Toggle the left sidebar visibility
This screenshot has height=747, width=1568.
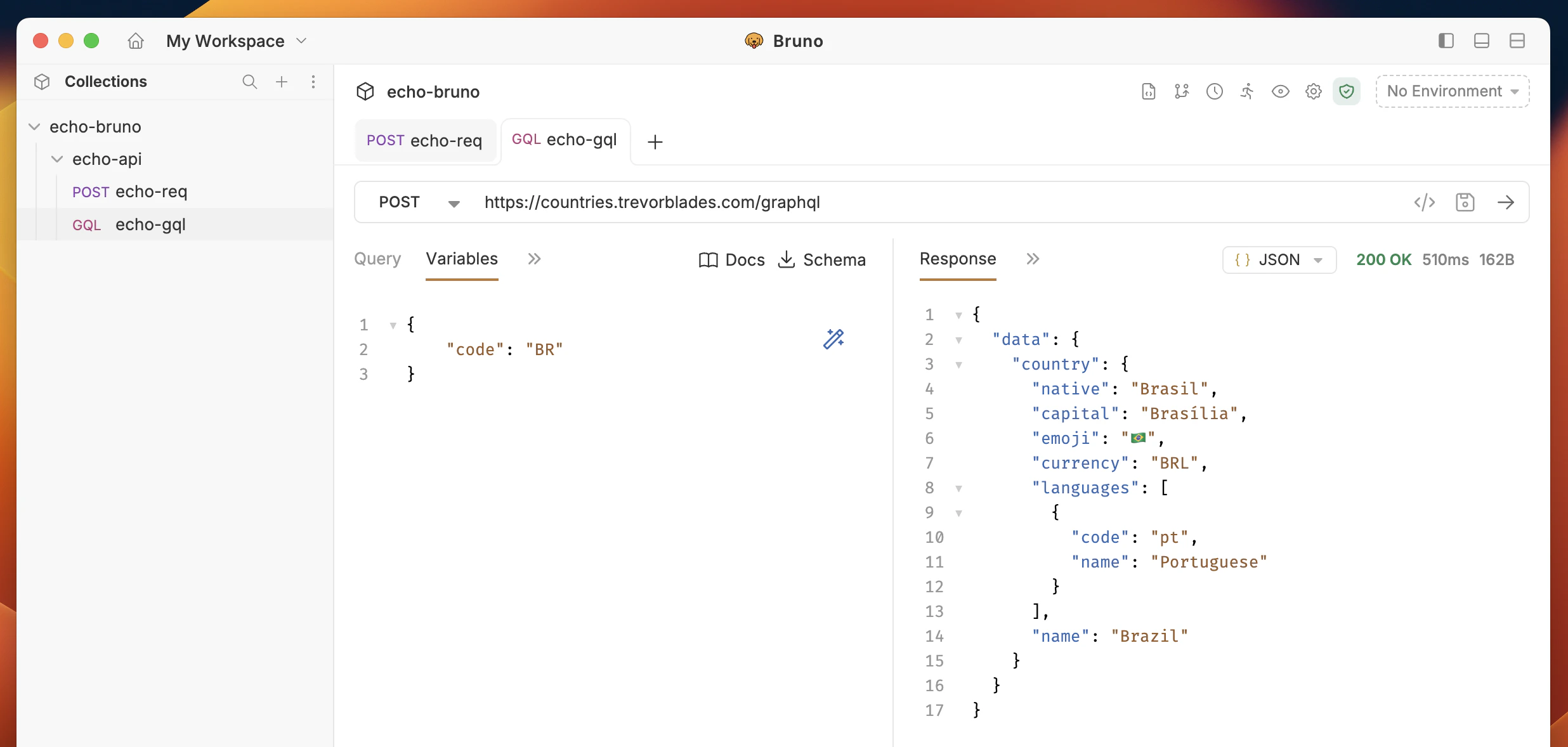(1446, 40)
